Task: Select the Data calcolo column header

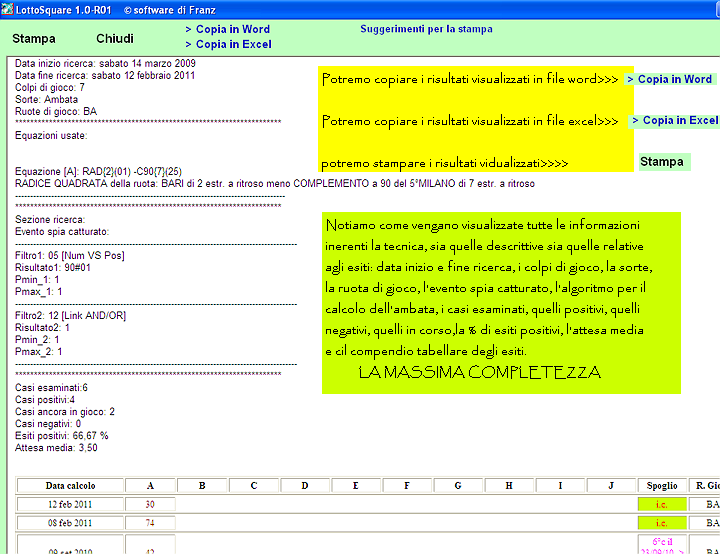Action: pos(70,486)
